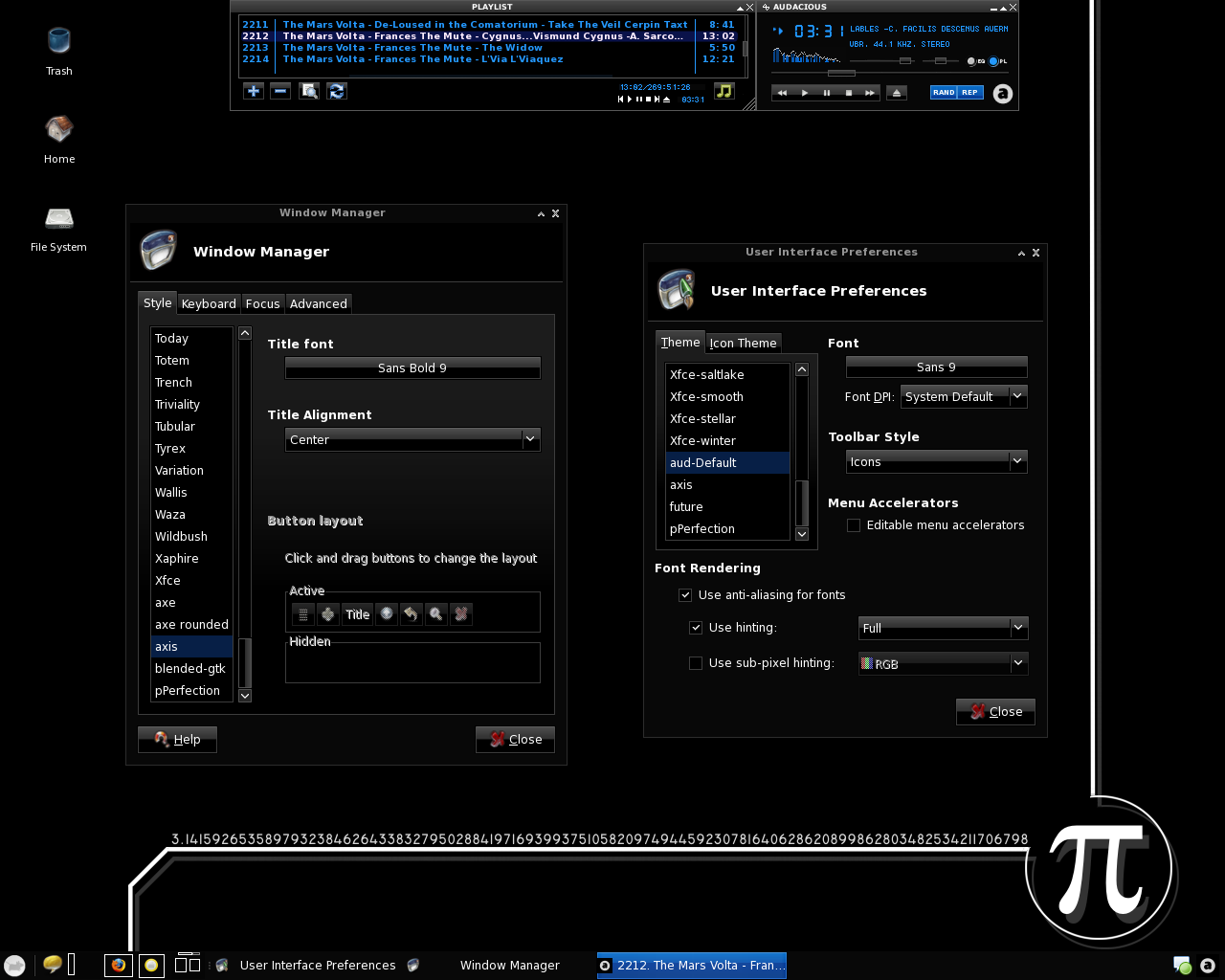1225x980 pixels.
Task: Click the Close button in Window Manager
Action: 515,739
